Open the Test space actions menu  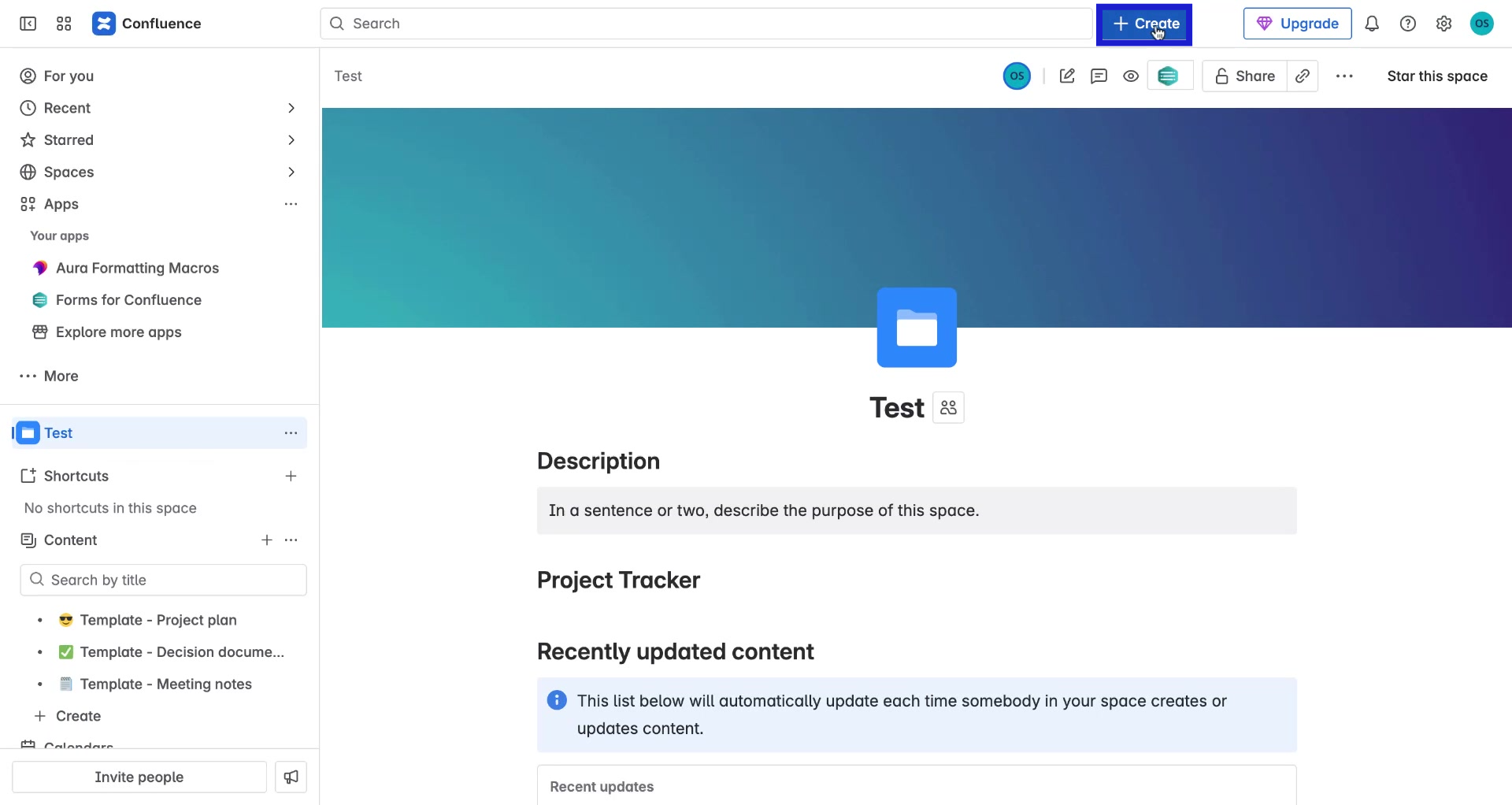(x=291, y=432)
